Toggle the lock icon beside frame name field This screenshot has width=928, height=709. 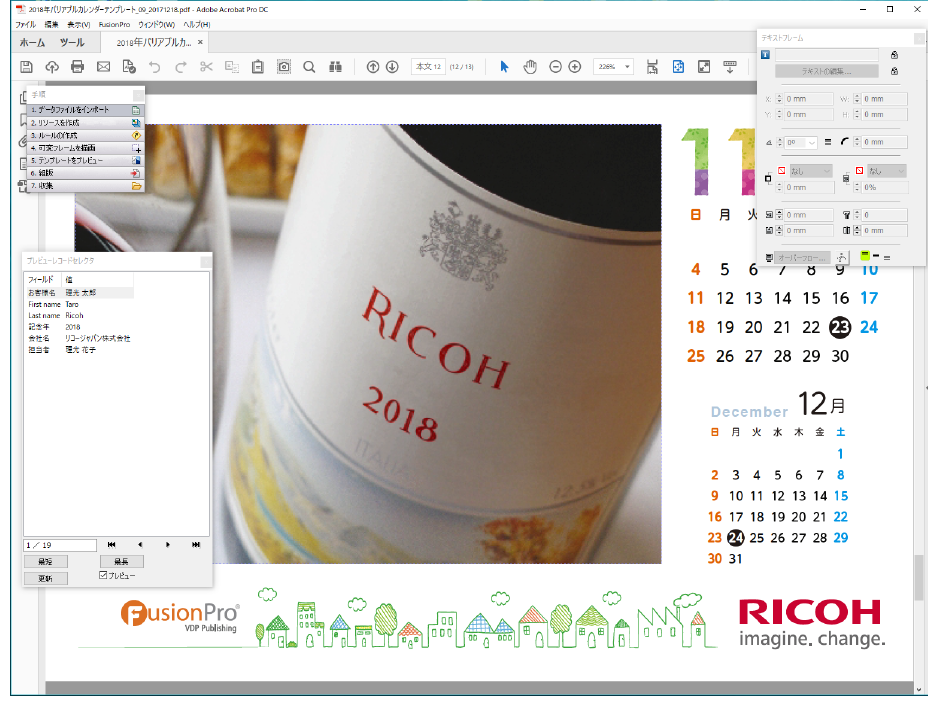click(893, 55)
